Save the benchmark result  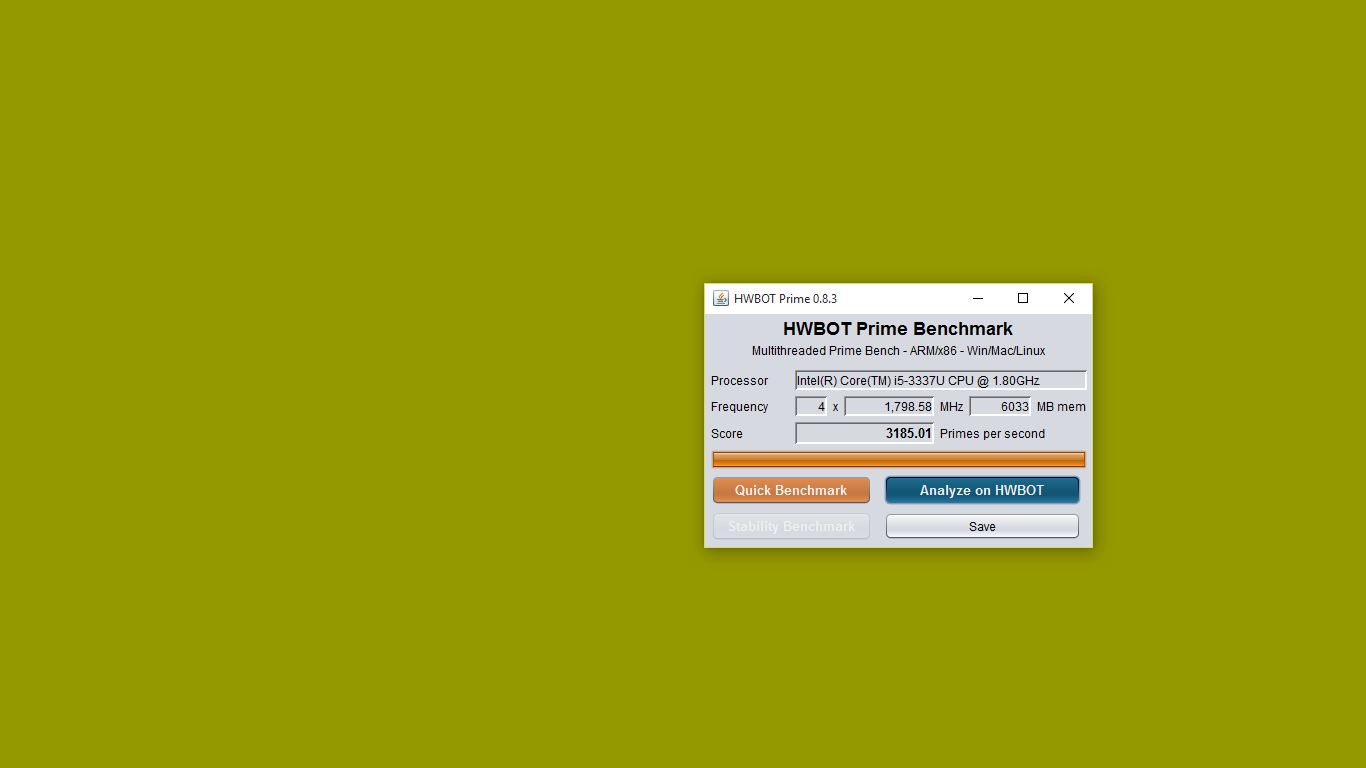click(x=982, y=526)
